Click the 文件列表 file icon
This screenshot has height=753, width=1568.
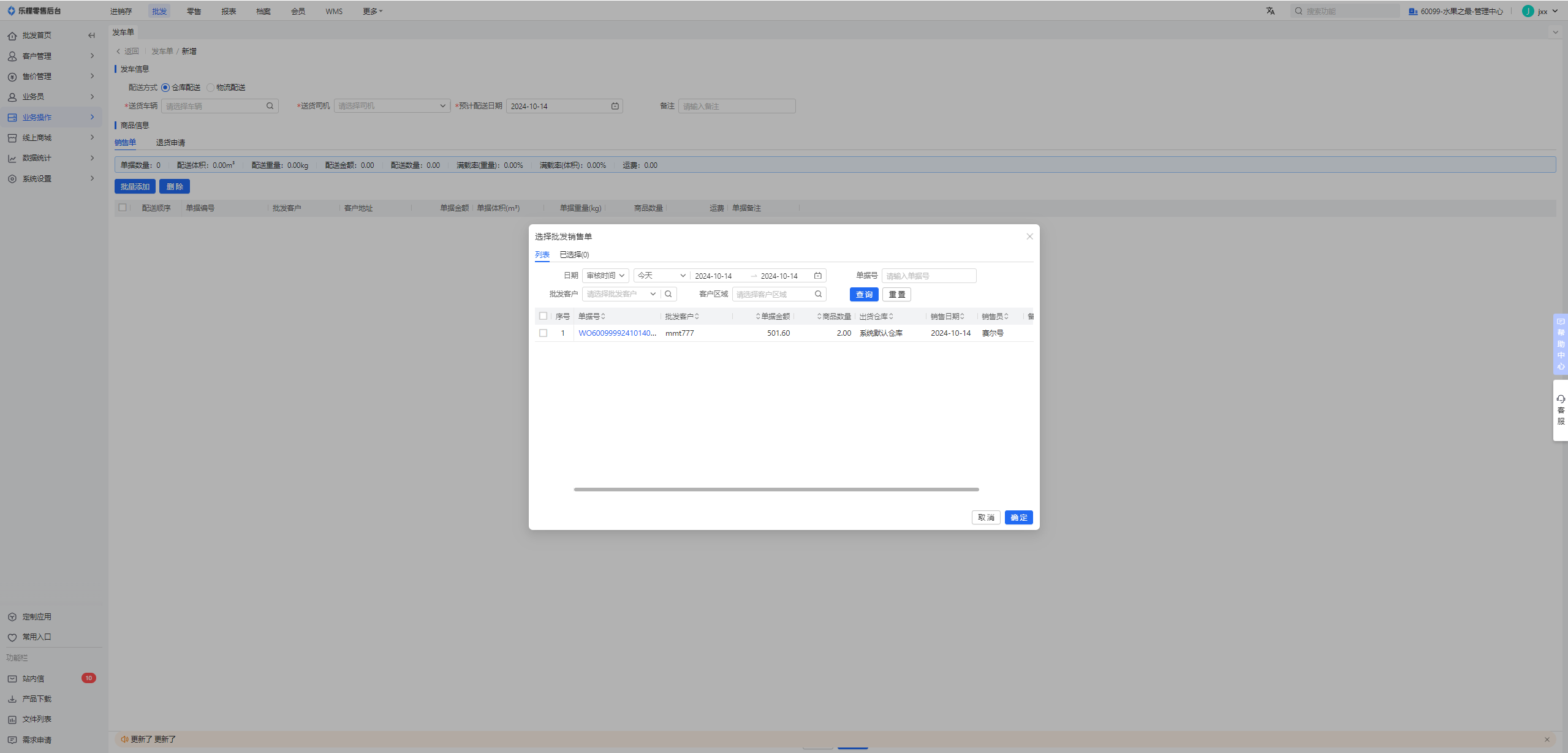tap(12, 719)
